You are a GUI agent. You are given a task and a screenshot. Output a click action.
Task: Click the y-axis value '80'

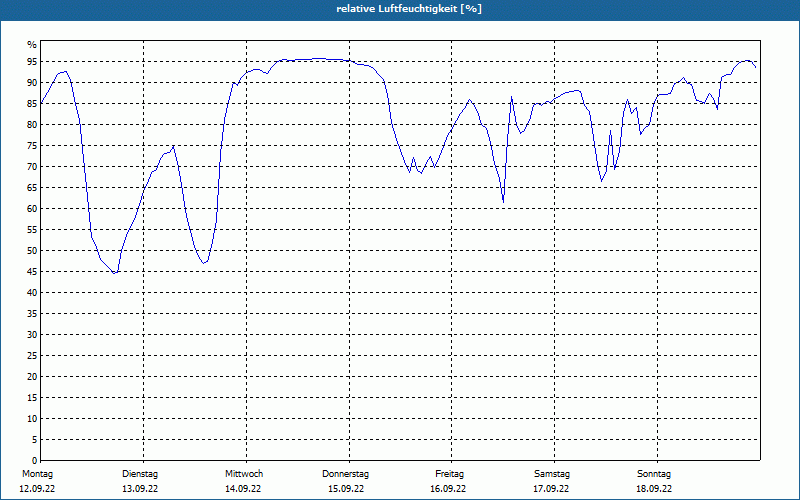tap(32, 124)
